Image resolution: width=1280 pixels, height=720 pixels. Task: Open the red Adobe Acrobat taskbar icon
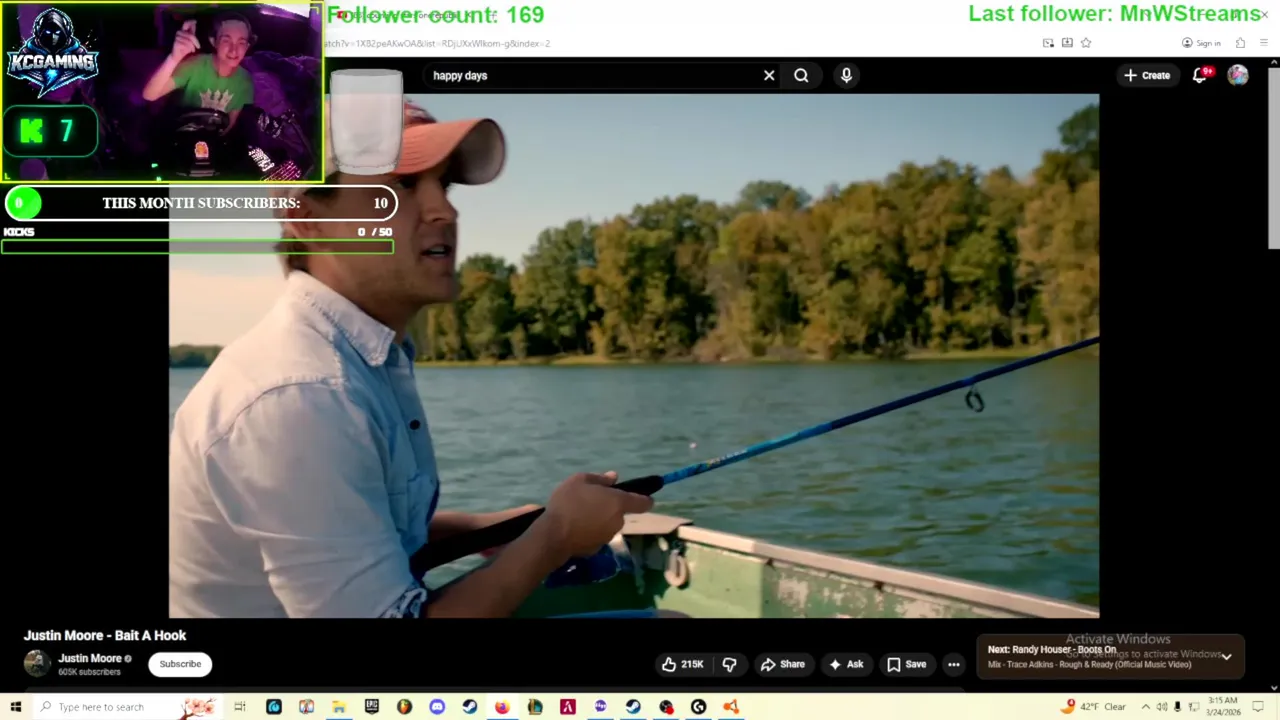pos(567,707)
